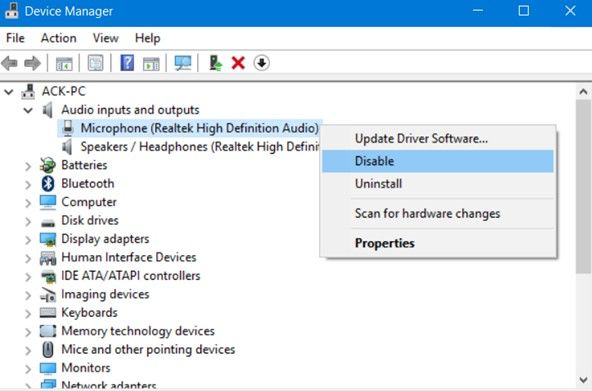Click the Disable down-arrow toolbar icon
This screenshot has width=592, height=391.
point(262,63)
